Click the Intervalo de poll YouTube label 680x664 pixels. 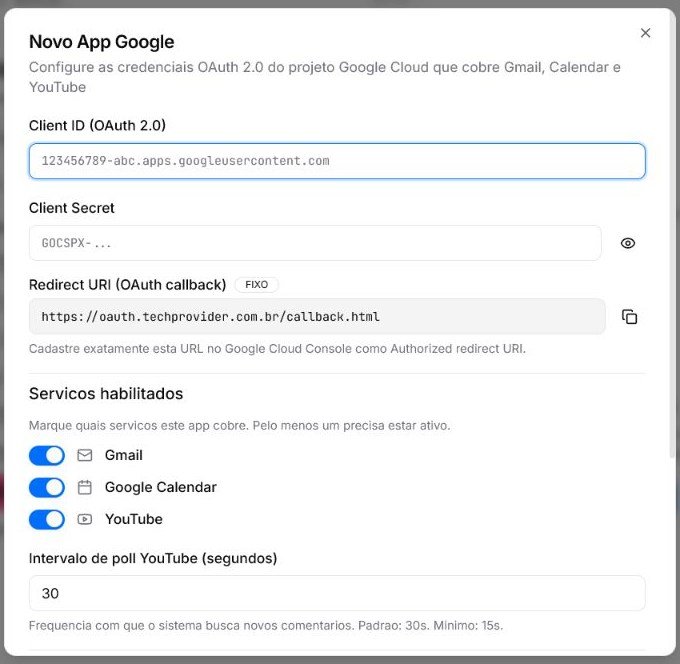click(x=153, y=558)
